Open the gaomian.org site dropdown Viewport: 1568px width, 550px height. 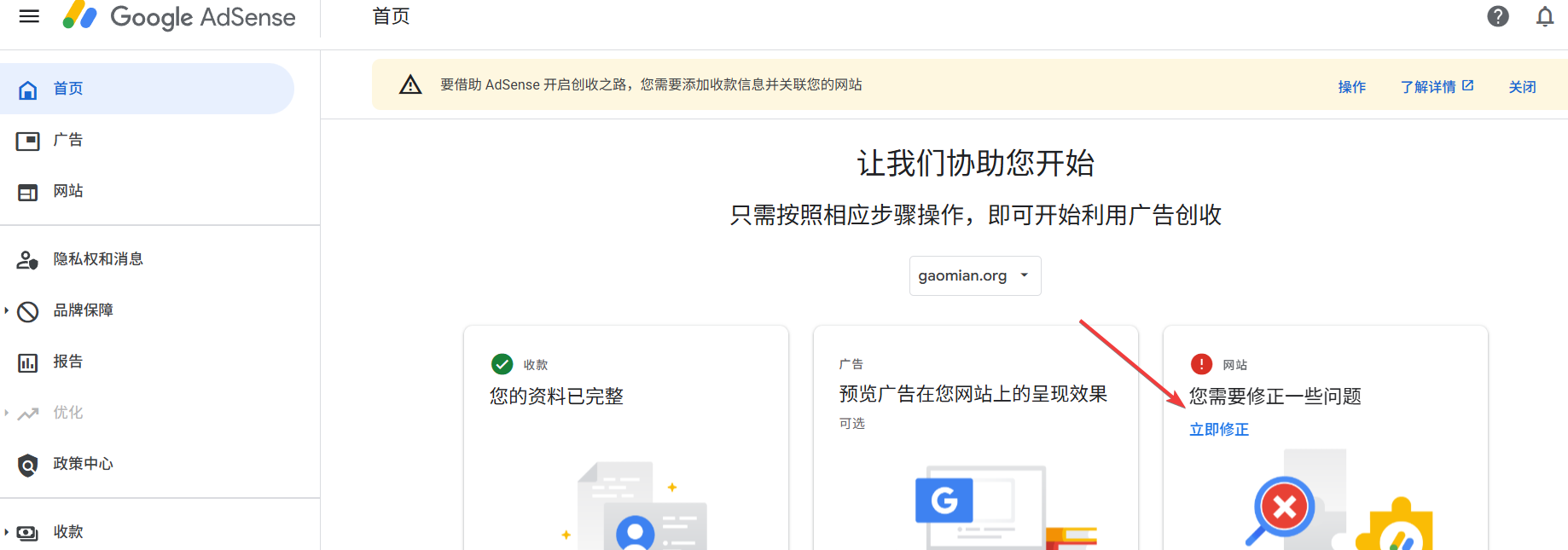click(975, 275)
